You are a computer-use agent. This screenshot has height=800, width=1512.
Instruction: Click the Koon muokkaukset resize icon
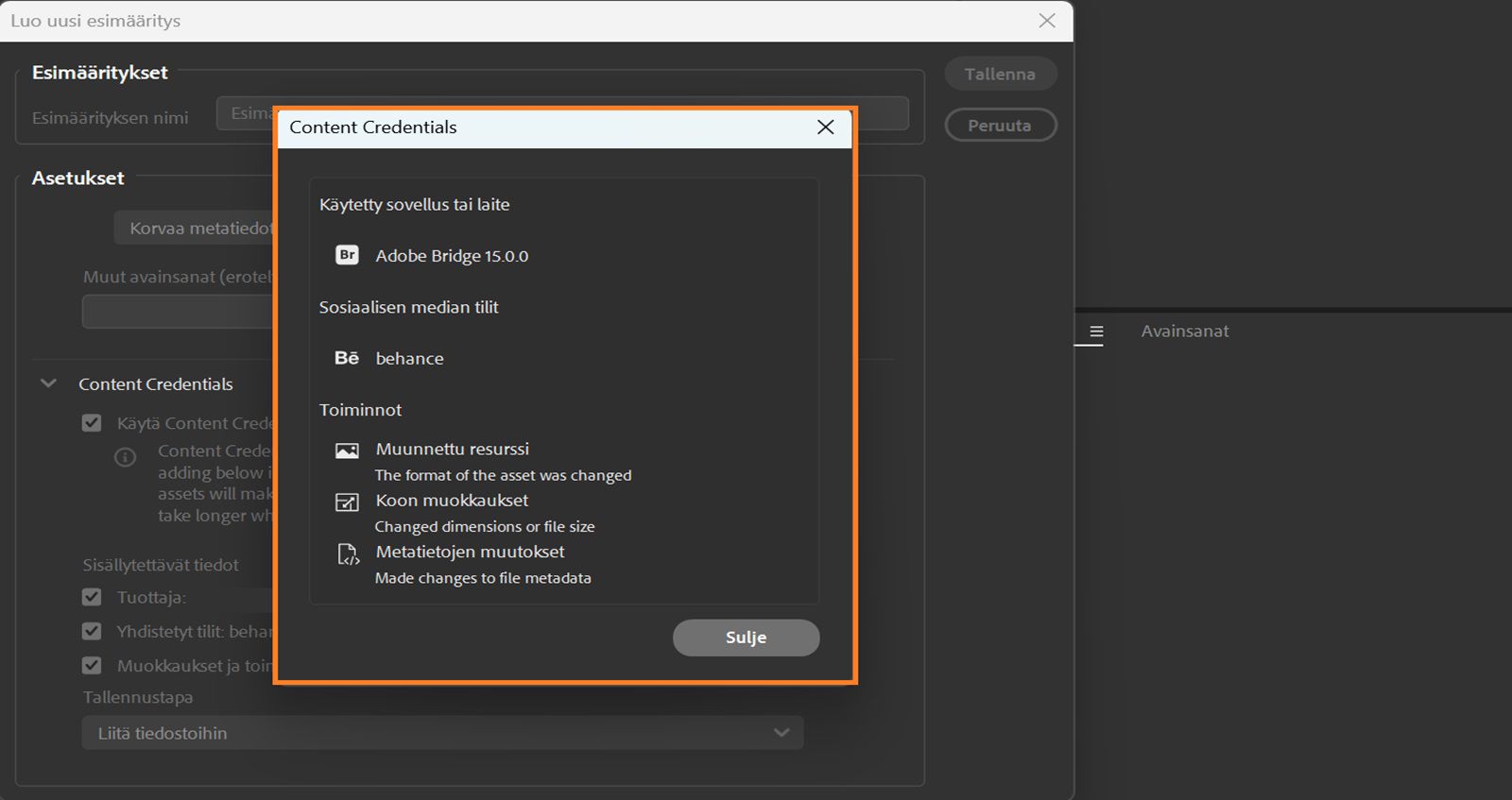[347, 502]
